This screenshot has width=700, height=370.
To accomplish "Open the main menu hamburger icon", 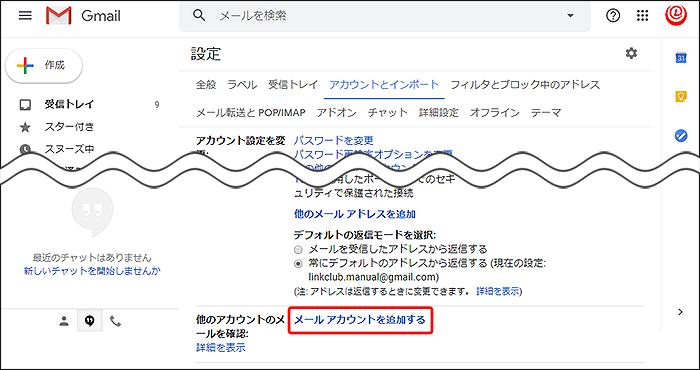I will (25, 16).
